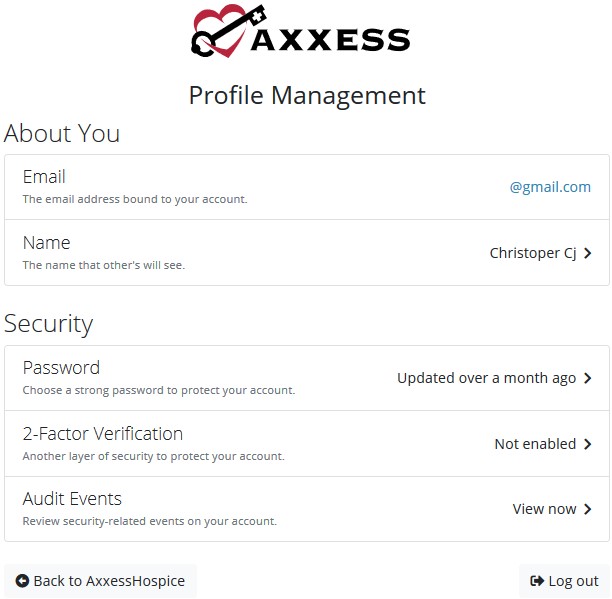Click the Email row label
Image resolution: width=612 pixels, height=599 pixels.
coord(44,177)
